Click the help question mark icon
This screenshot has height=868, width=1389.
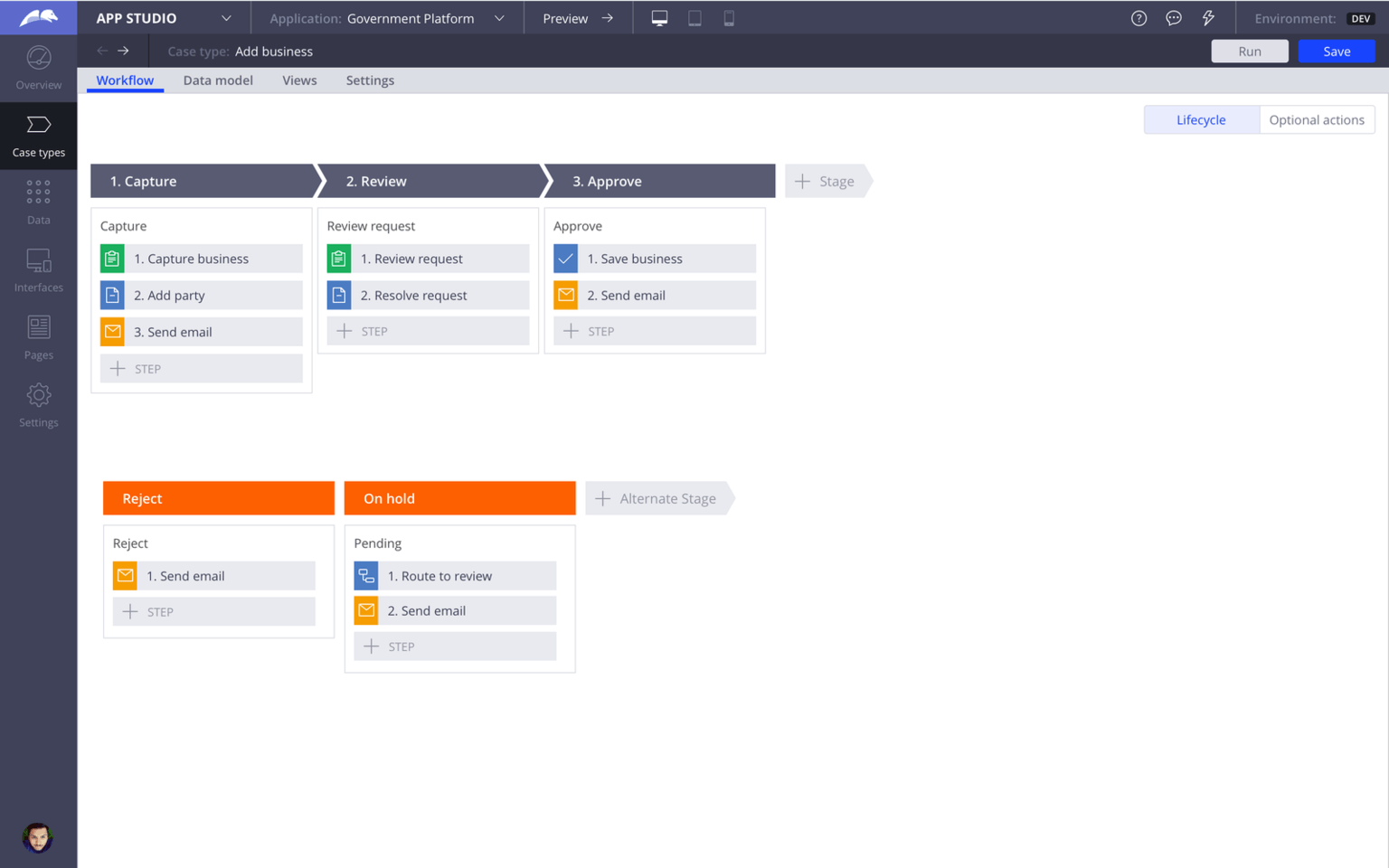(1139, 18)
